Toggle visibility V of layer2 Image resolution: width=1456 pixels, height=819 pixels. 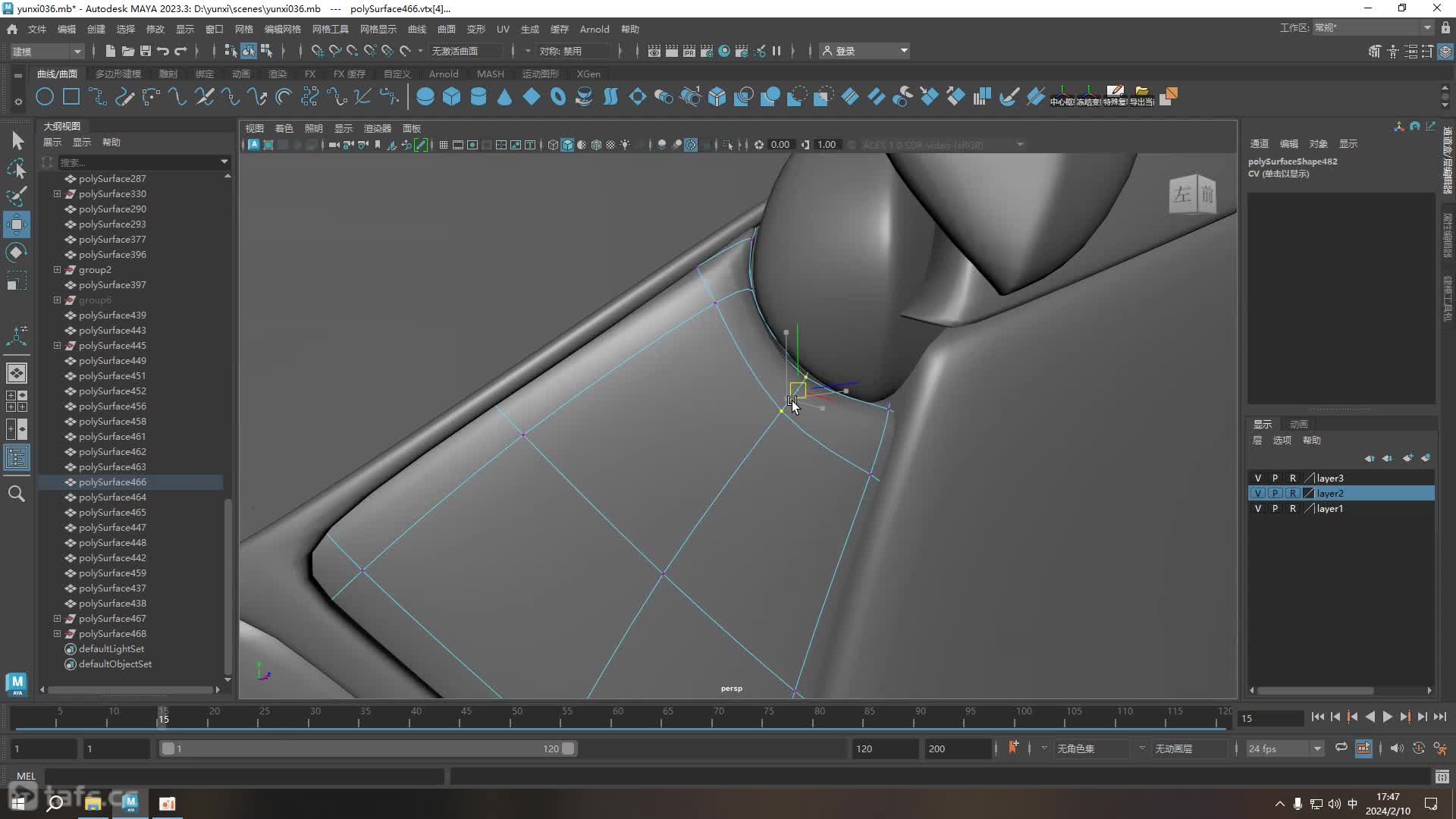pos(1258,494)
